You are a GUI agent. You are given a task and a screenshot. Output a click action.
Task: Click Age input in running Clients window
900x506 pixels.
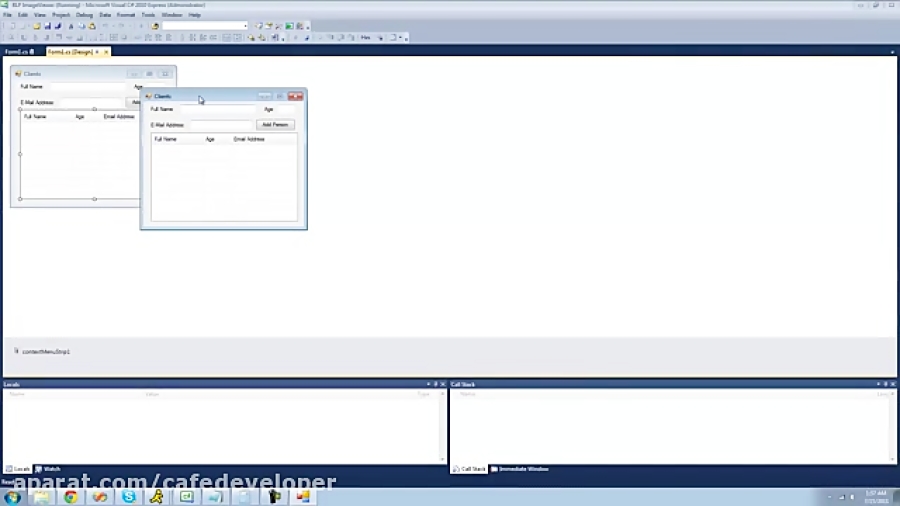[285, 109]
